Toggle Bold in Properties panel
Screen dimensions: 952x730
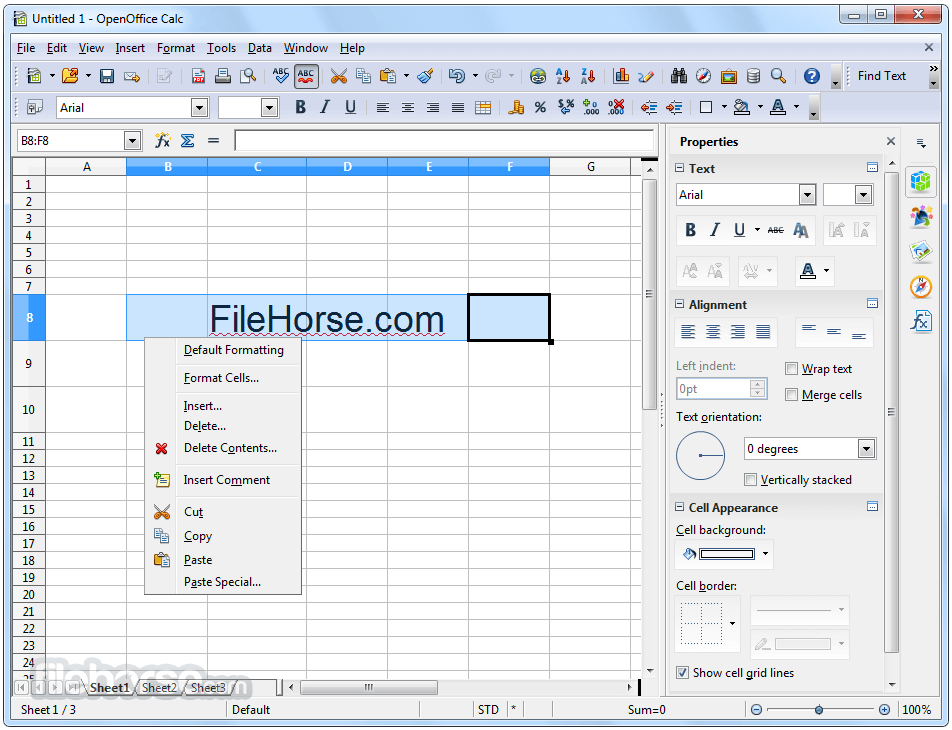click(690, 230)
